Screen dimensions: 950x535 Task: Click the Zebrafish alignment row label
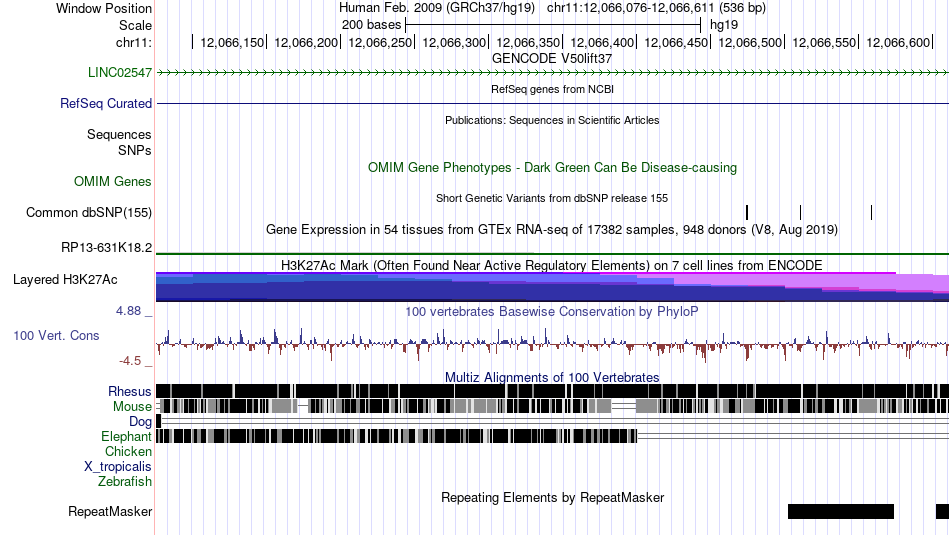pos(125,482)
